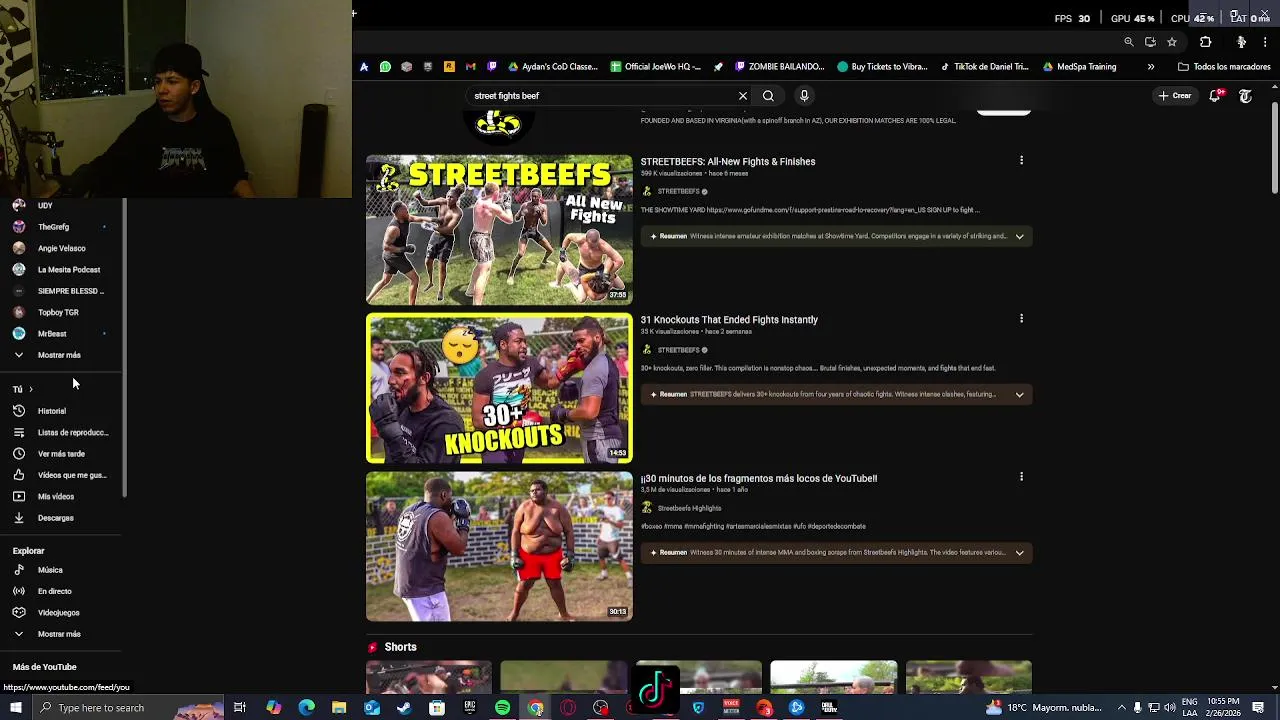Click the magnifier search button
The width and height of the screenshot is (1280, 720).
point(768,96)
